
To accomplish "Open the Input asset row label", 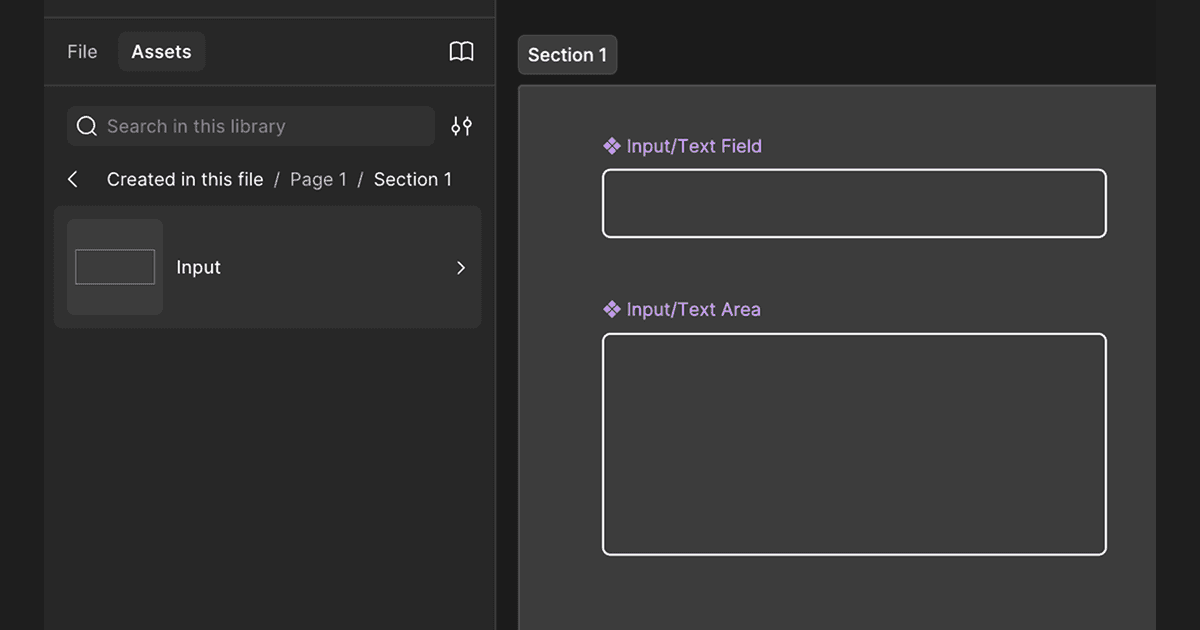I will pyautogui.click(x=198, y=267).
